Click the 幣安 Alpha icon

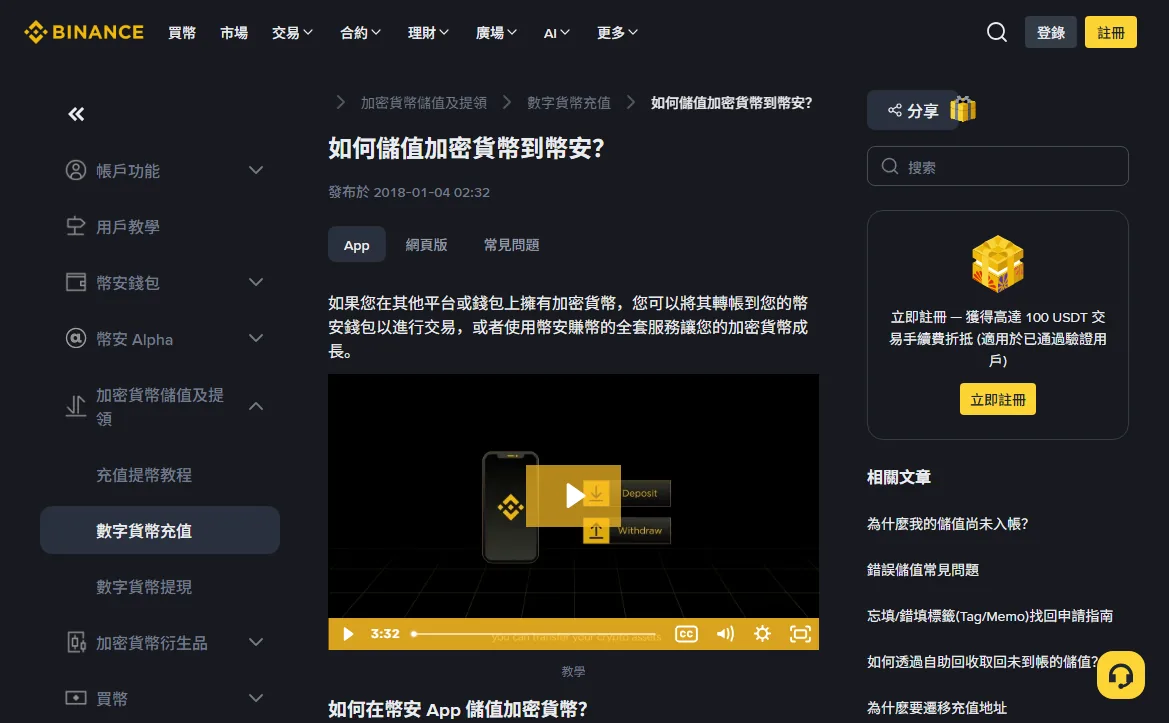pos(75,338)
